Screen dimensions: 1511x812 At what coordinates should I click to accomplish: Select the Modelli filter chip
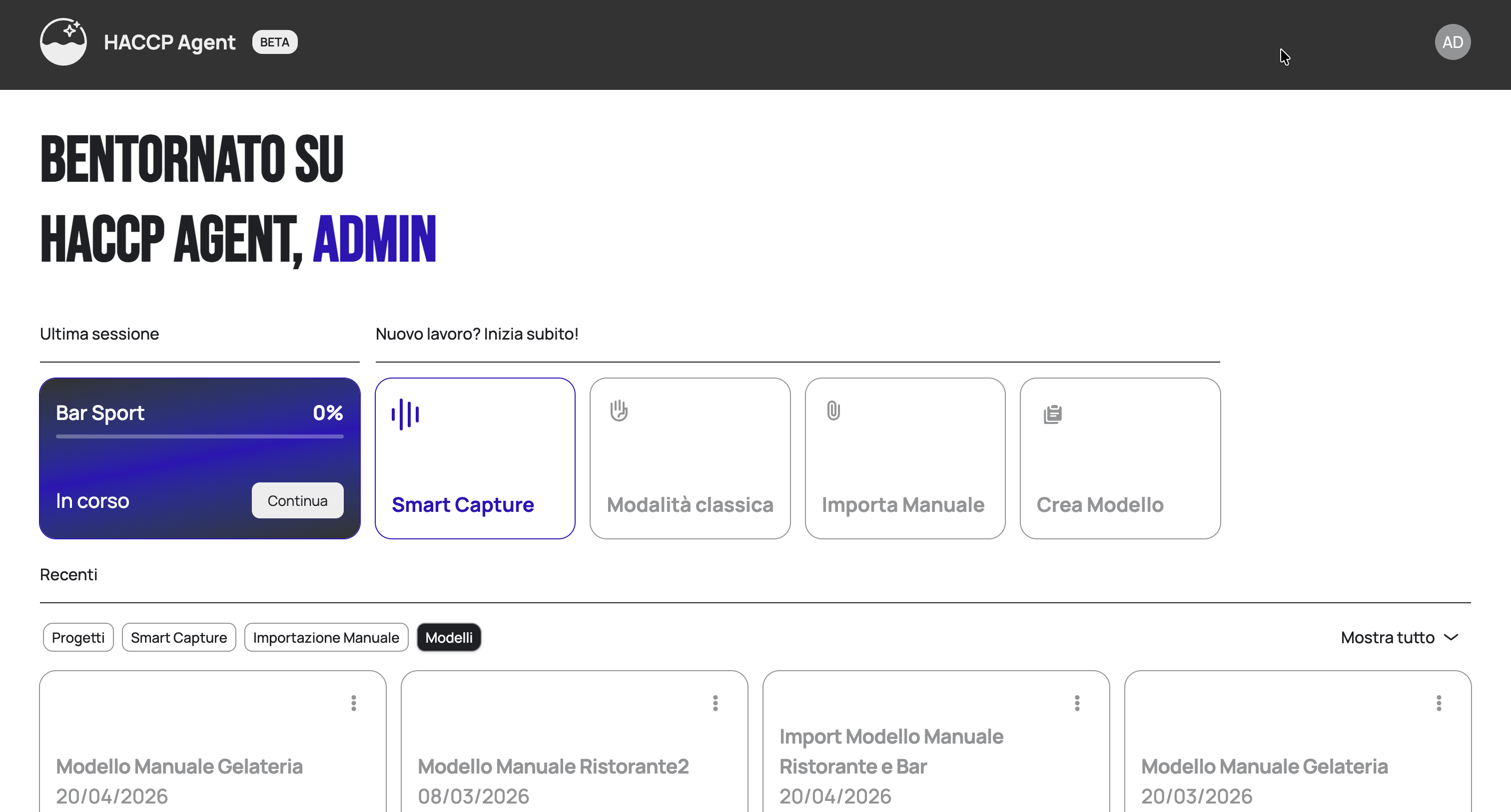449,637
